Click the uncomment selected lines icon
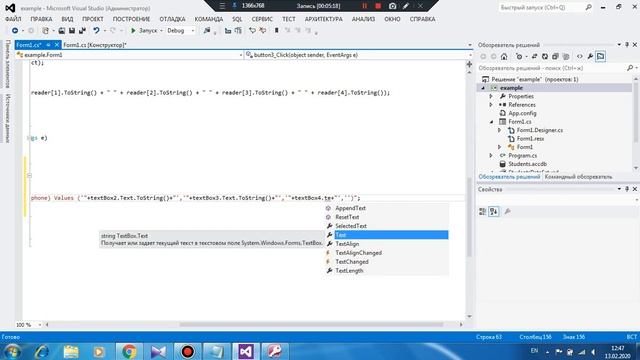640x360 pixels. [262, 31]
